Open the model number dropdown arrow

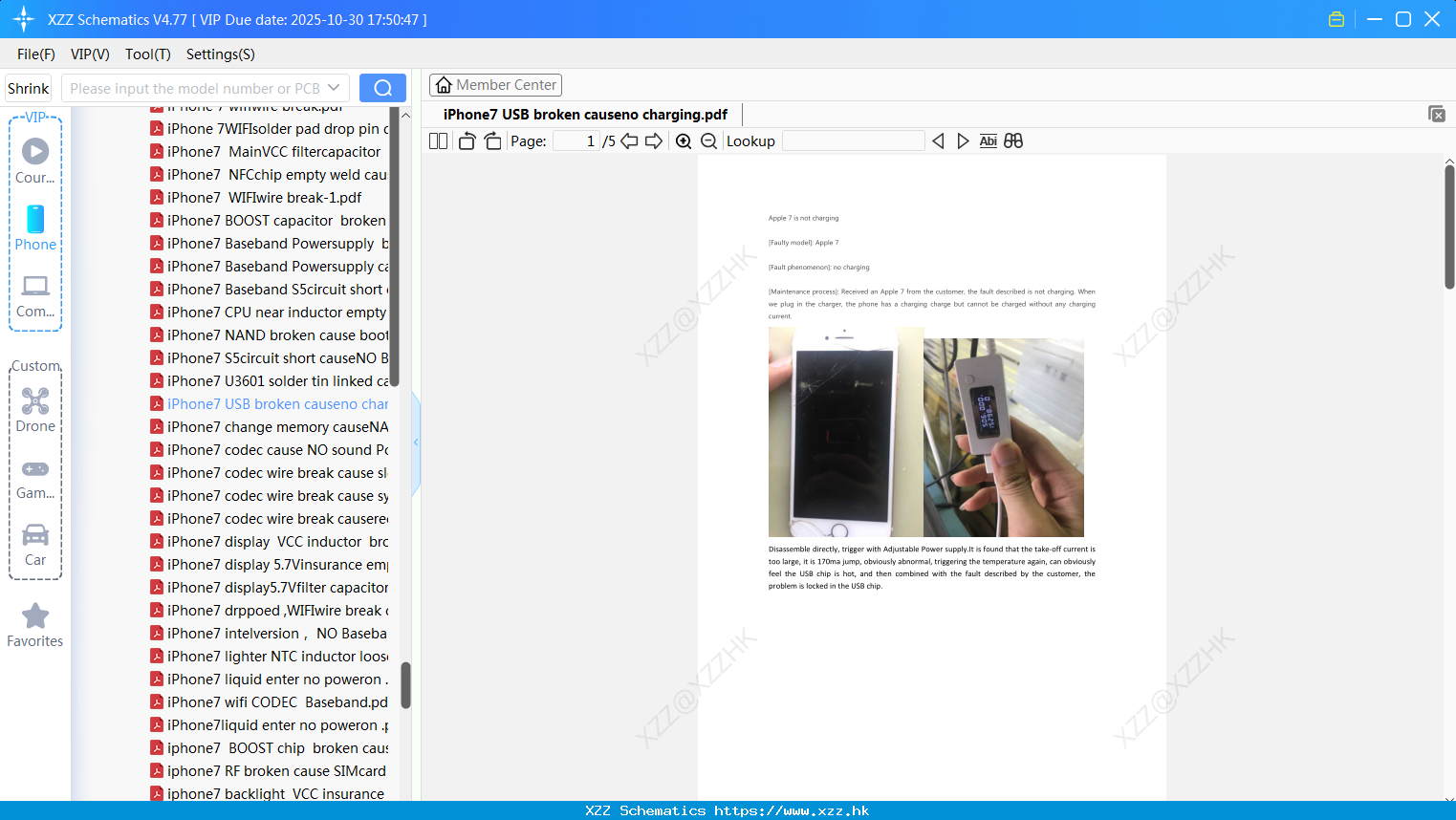point(334,88)
